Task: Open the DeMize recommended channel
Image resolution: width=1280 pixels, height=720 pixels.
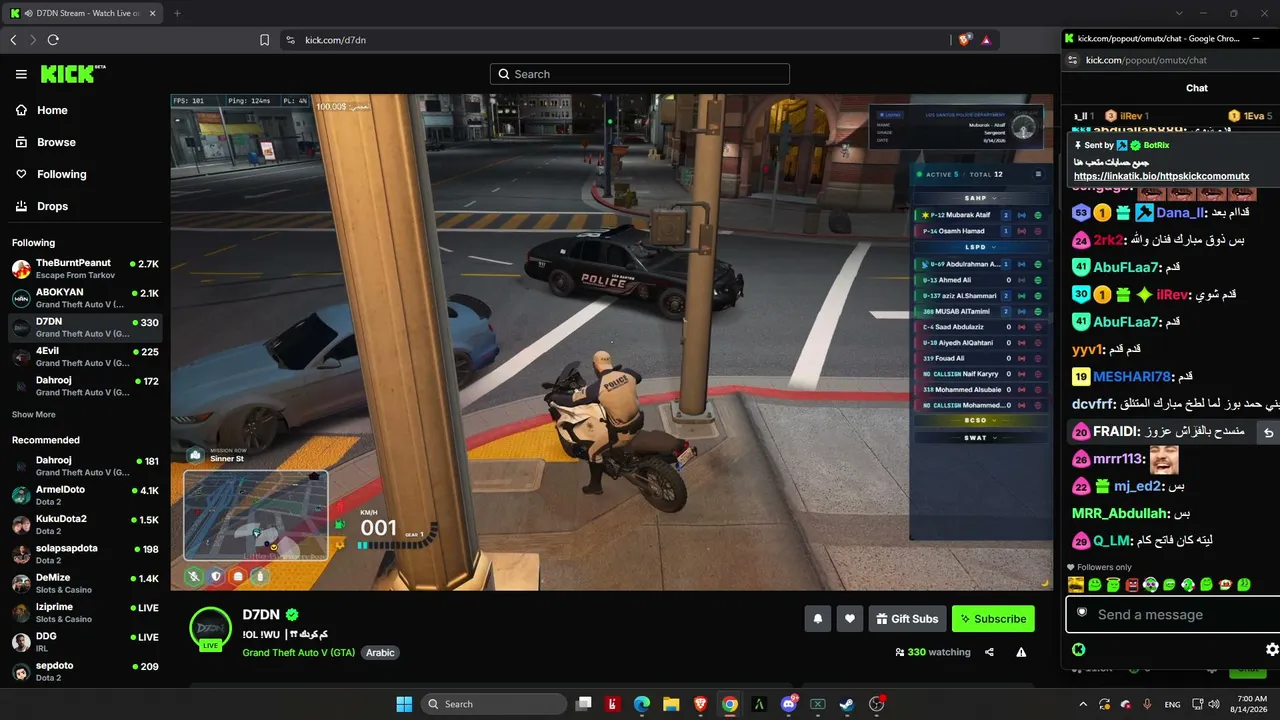Action: [85, 583]
